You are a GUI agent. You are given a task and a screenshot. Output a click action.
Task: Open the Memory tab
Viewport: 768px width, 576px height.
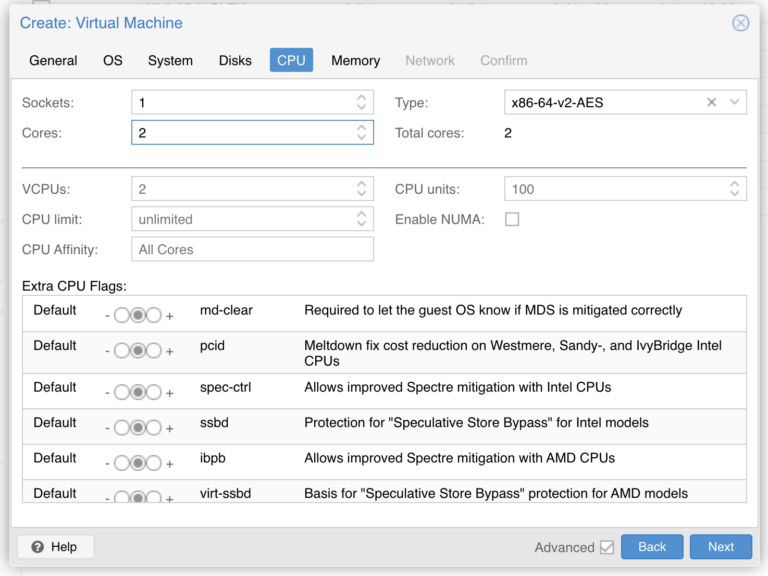click(356, 60)
